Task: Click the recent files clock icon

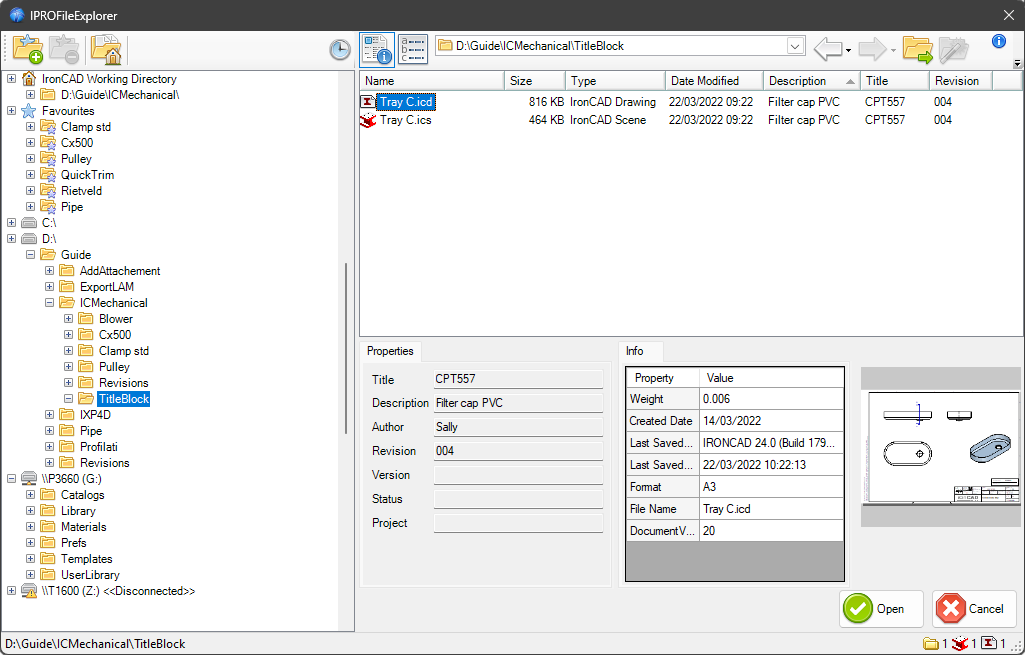Action: point(339,48)
